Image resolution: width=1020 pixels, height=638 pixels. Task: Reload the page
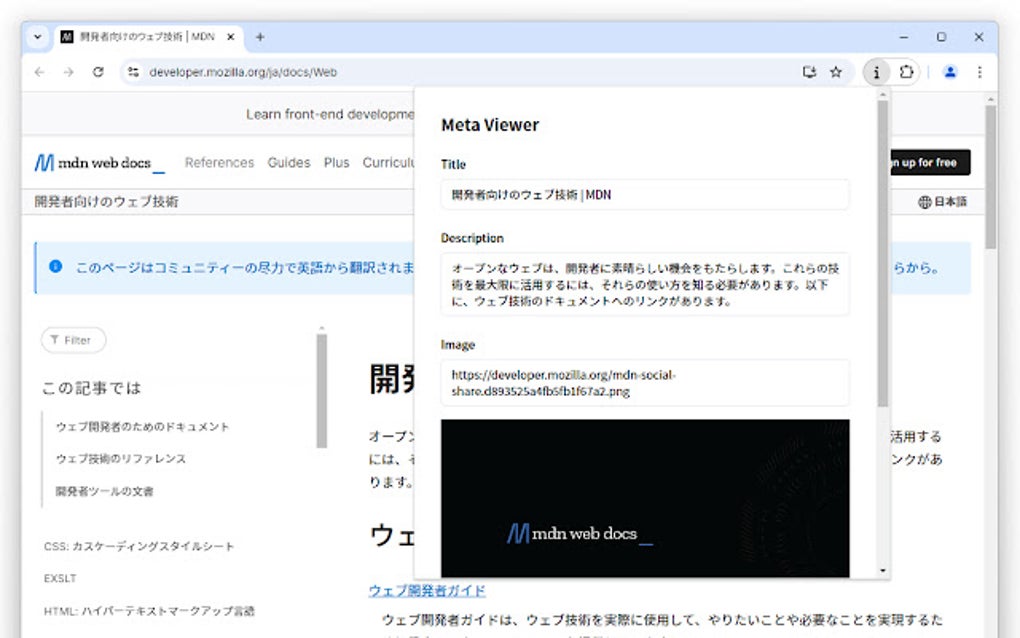98,72
